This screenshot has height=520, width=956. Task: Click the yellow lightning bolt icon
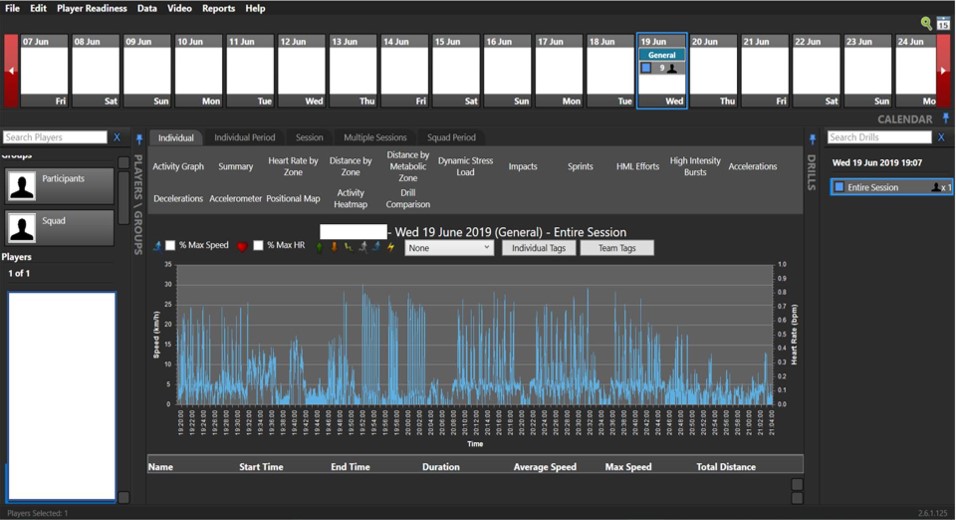(391, 247)
